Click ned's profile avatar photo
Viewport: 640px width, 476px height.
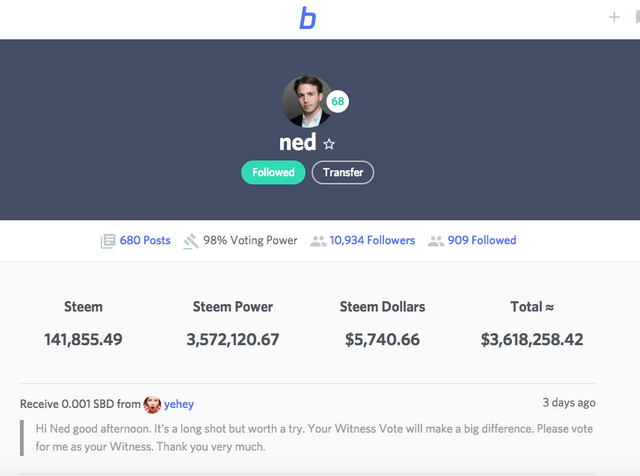tap(308, 101)
